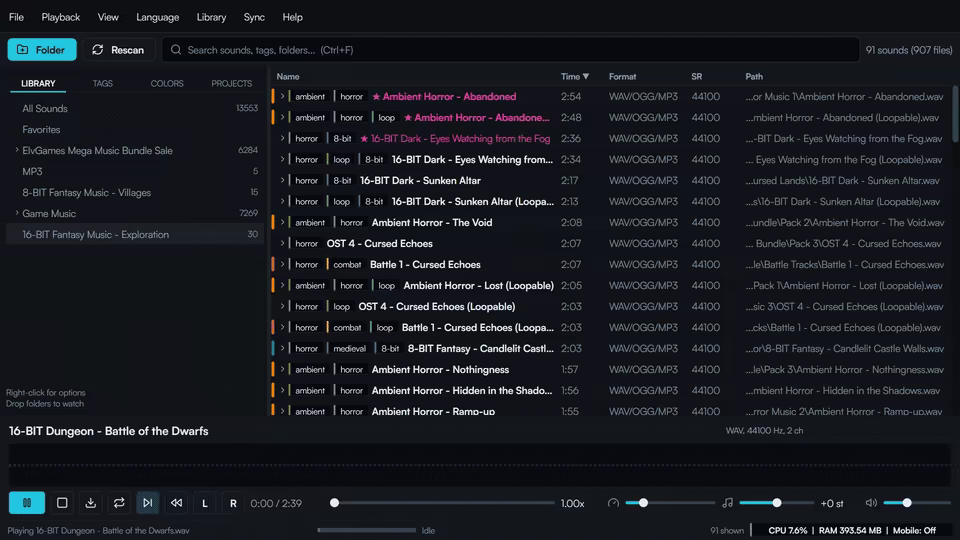
Task: Click favorite star on Ambient Horror - Abandoned
Action: (376, 96)
